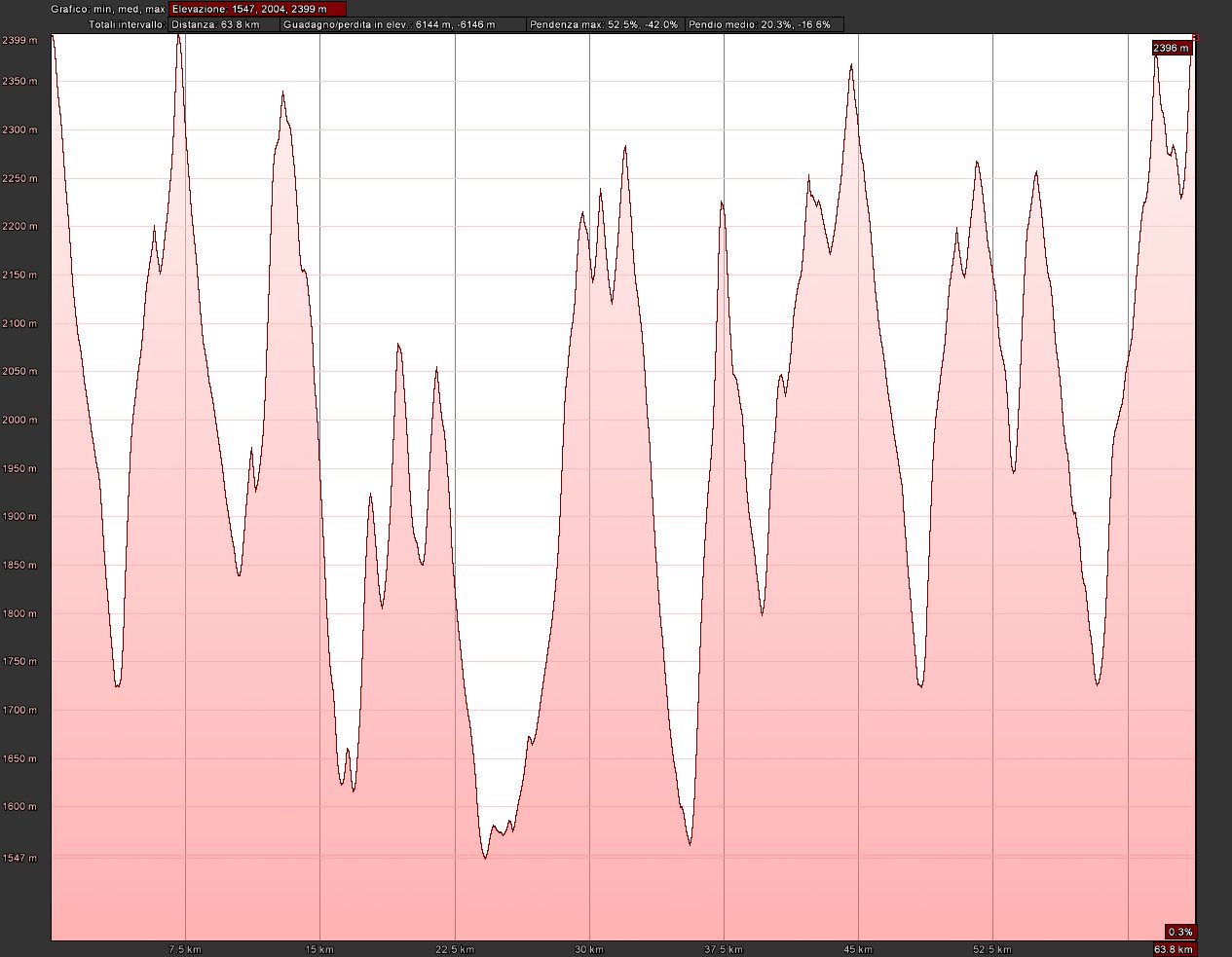Click the Guadagno/perdita in elev. field
This screenshot has height=957, width=1232.
tap(402, 24)
